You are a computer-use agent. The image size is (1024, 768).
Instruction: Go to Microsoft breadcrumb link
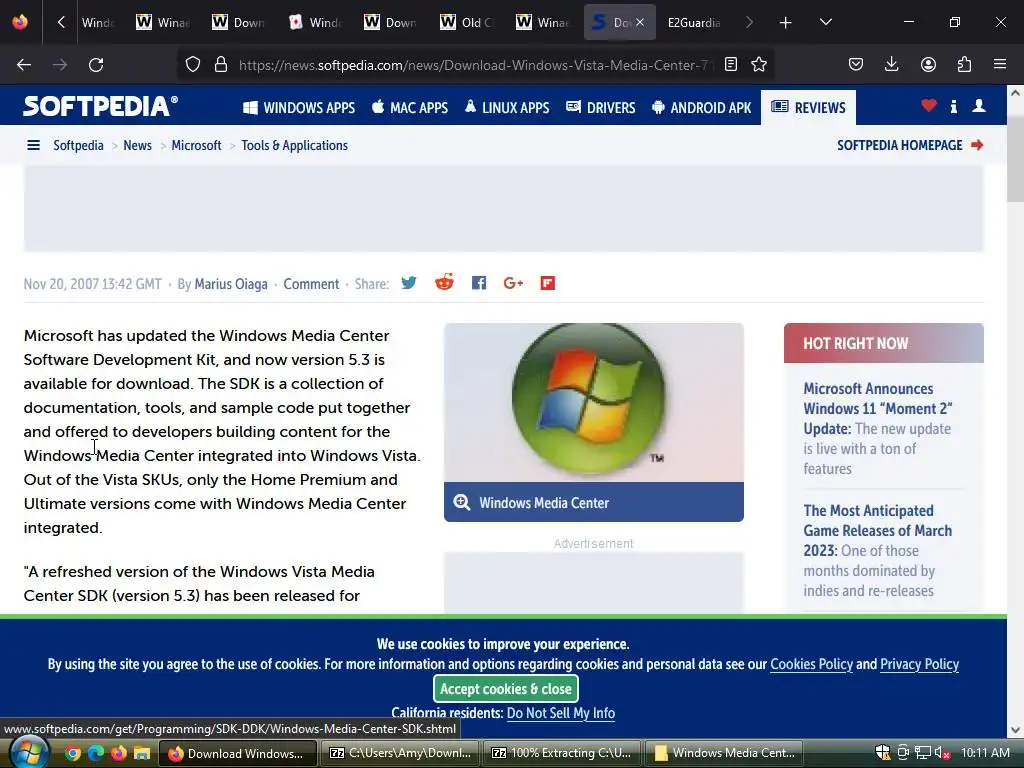(196, 145)
